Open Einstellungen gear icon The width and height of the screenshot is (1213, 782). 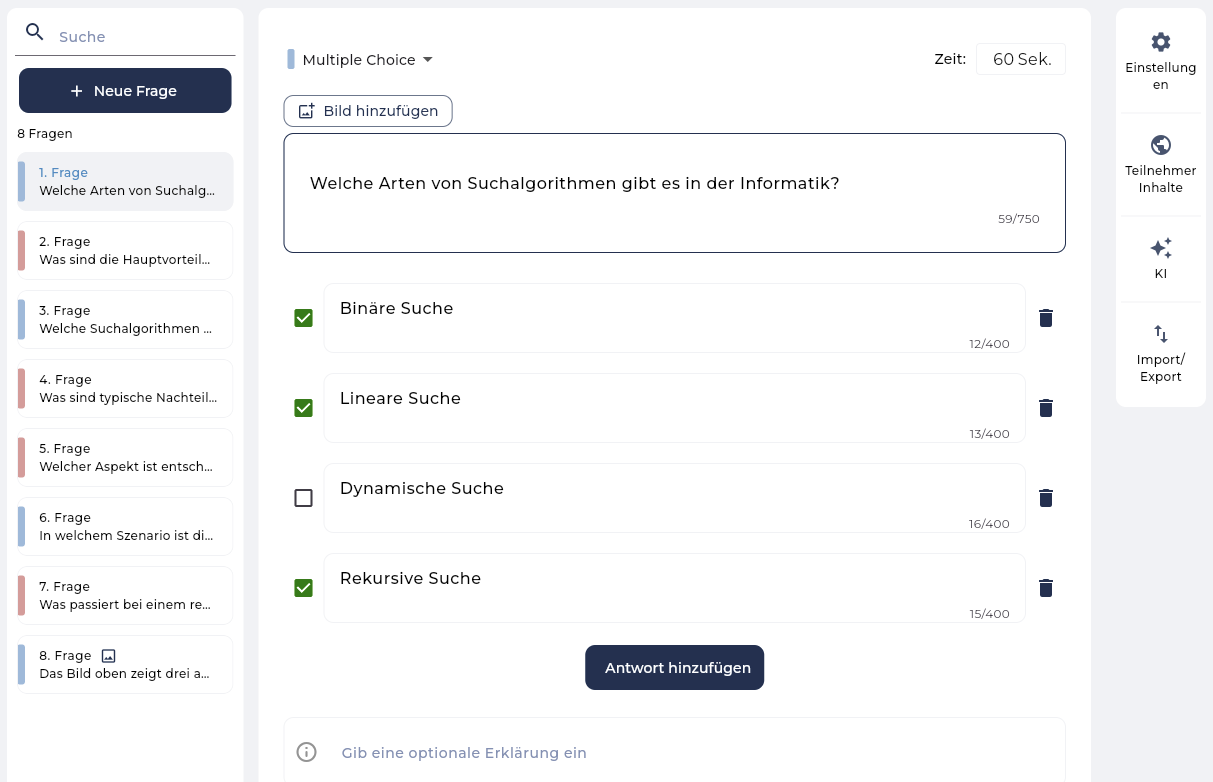(1160, 42)
